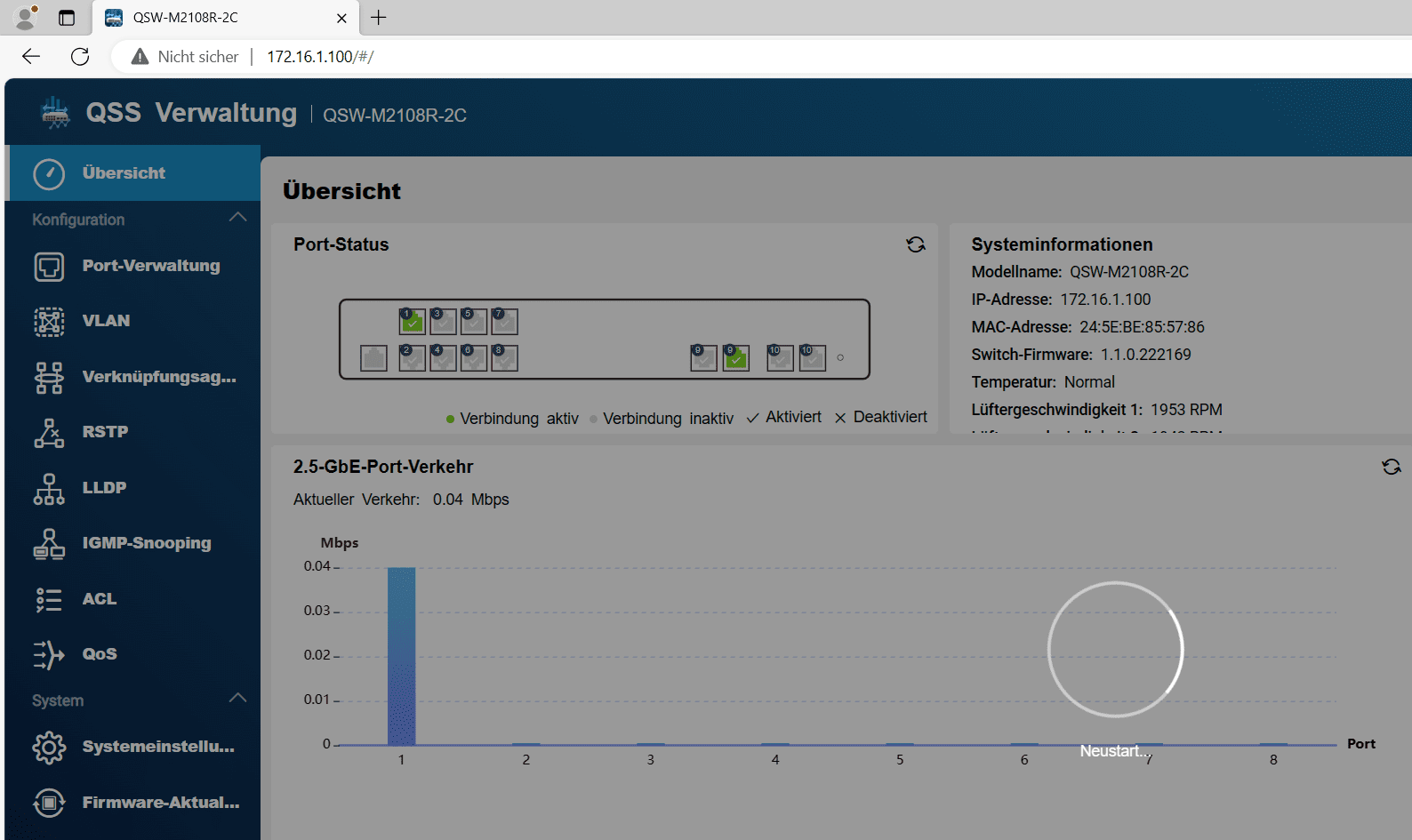The width and height of the screenshot is (1412, 840).
Task: Select the QSW-M2108R-2C browser tab
Action: point(226,18)
